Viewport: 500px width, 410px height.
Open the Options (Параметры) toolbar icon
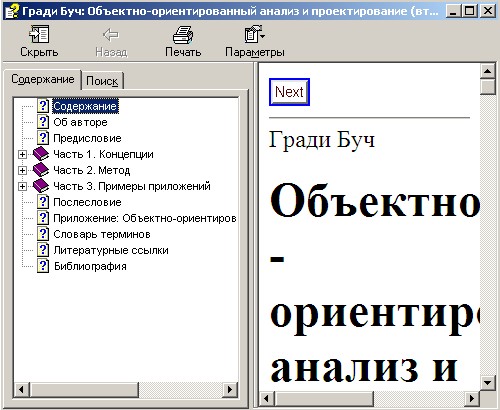pyautogui.click(x=254, y=34)
